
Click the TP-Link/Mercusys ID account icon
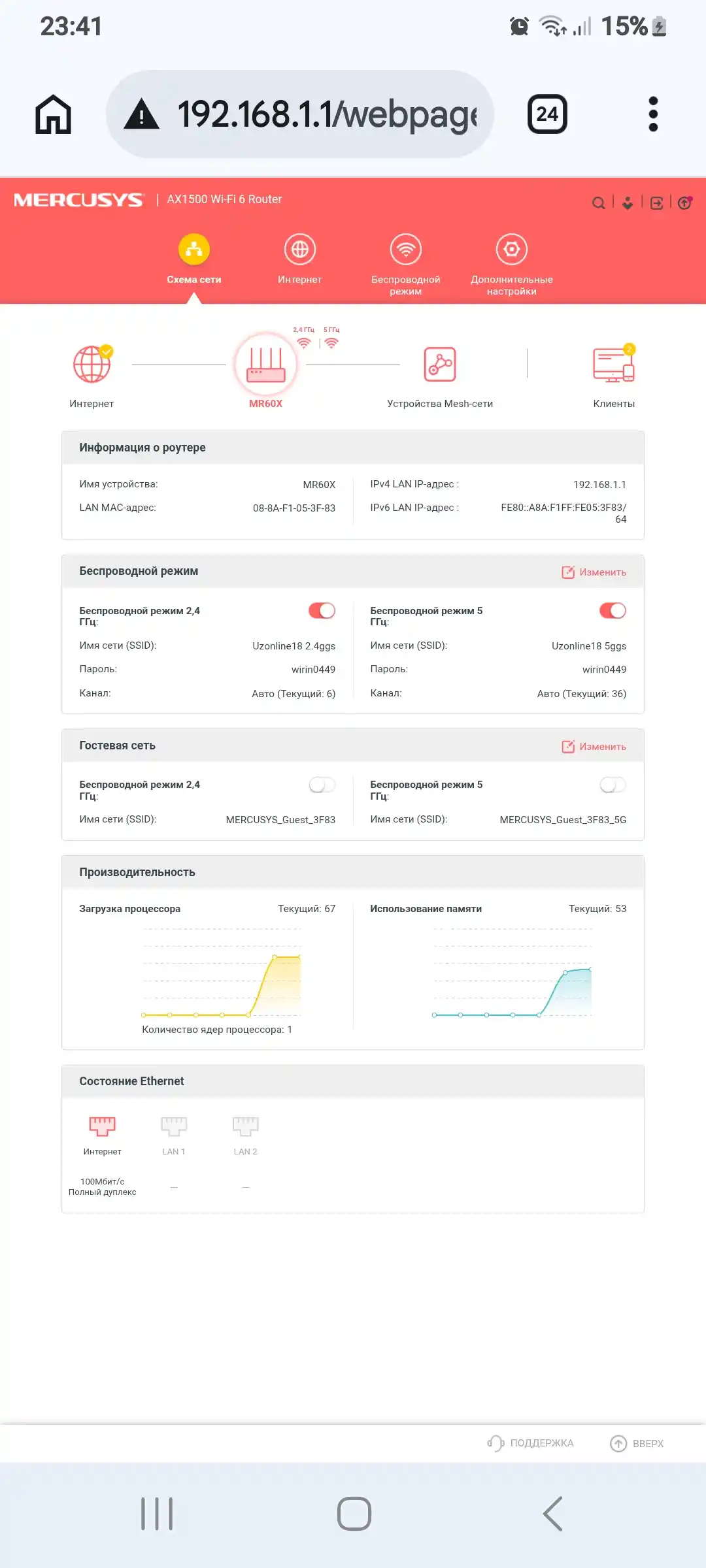pyautogui.click(x=628, y=203)
